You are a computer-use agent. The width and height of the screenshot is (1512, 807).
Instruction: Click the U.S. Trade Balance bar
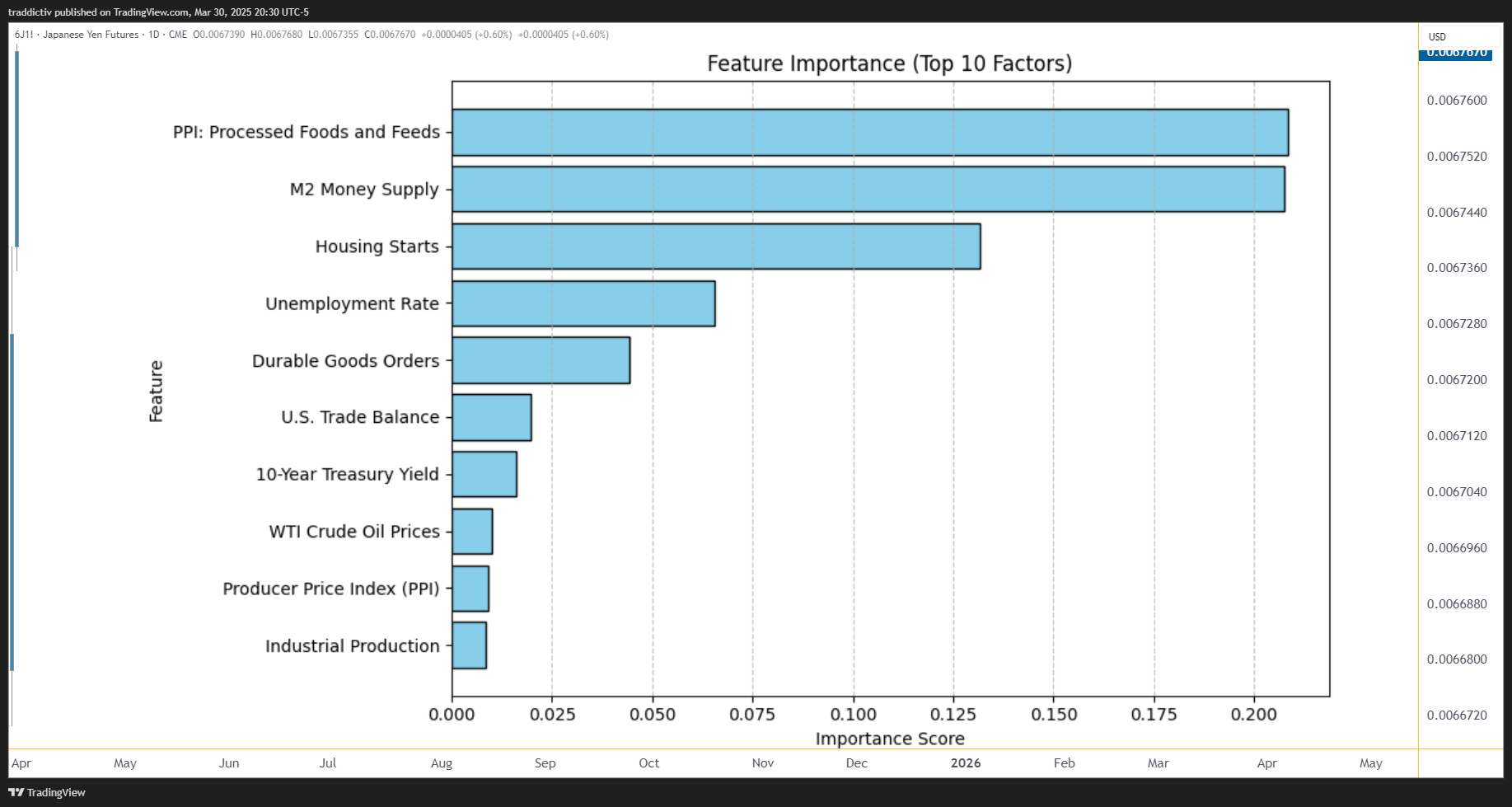click(492, 417)
